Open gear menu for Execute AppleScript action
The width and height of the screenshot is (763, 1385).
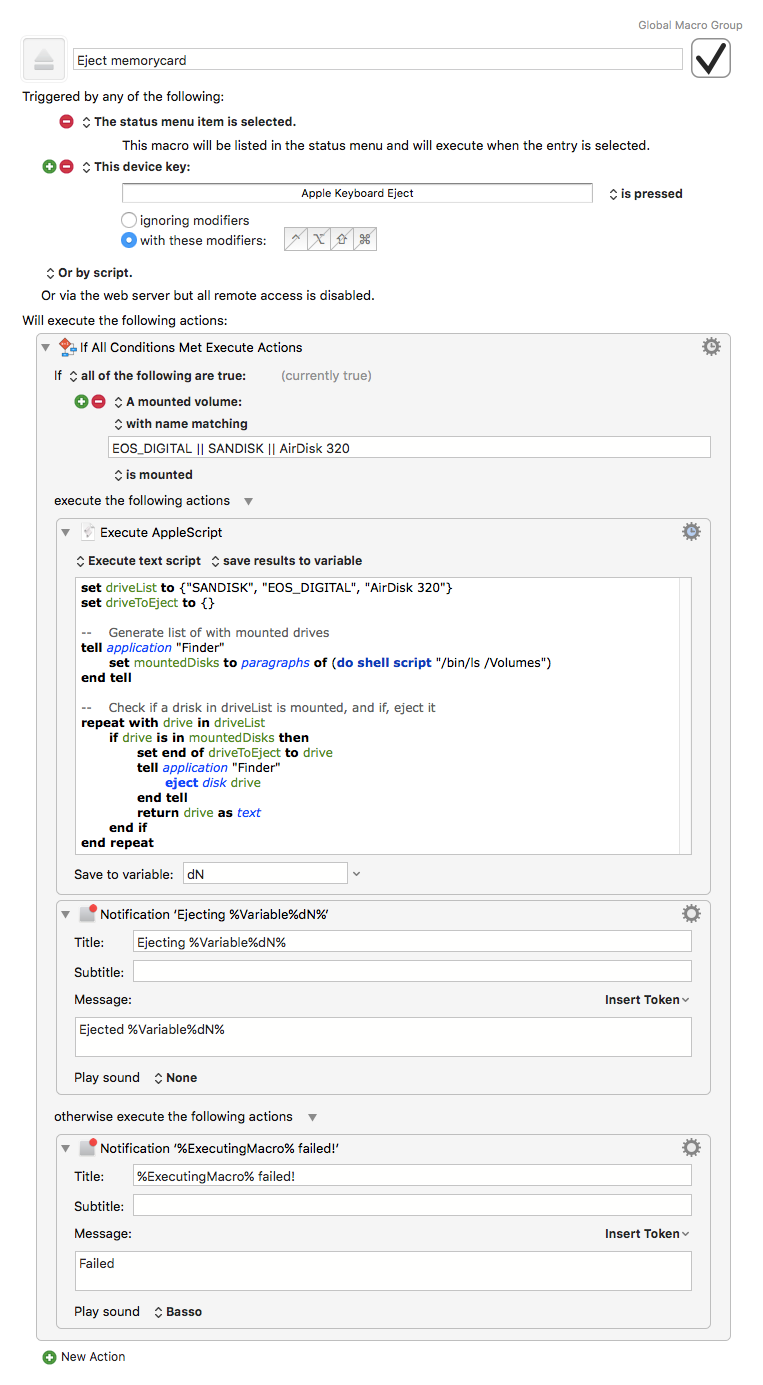point(691,531)
